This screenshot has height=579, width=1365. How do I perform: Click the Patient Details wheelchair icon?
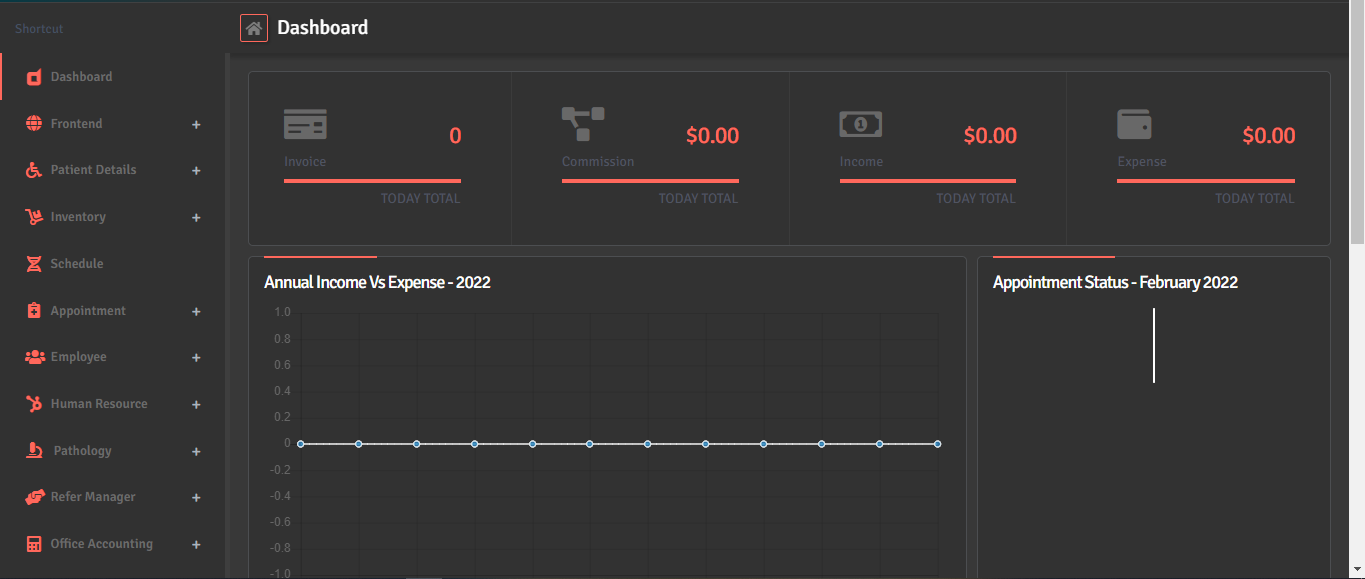tap(34, 170)
